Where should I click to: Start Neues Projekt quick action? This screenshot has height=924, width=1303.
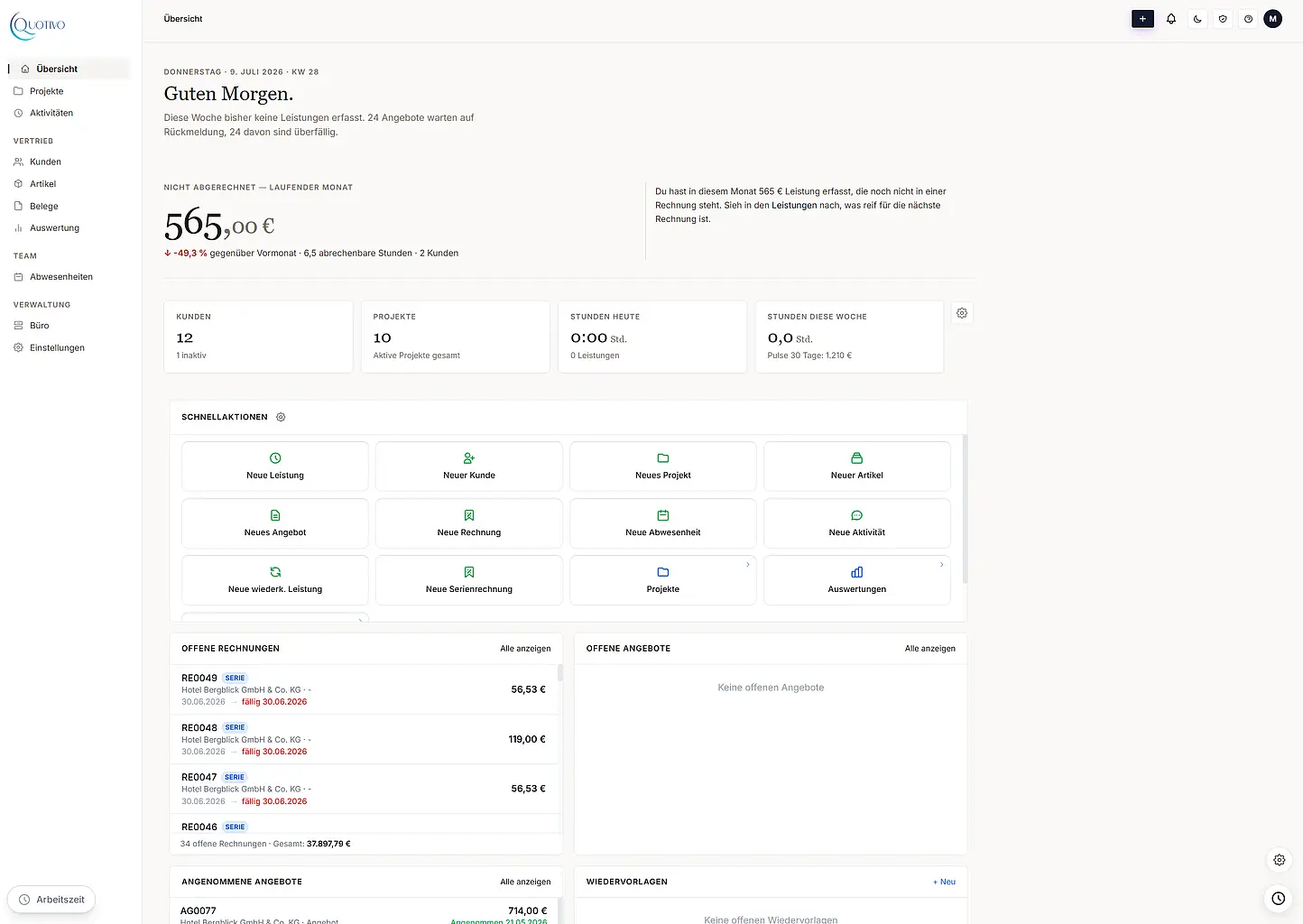tap(663, 466)
